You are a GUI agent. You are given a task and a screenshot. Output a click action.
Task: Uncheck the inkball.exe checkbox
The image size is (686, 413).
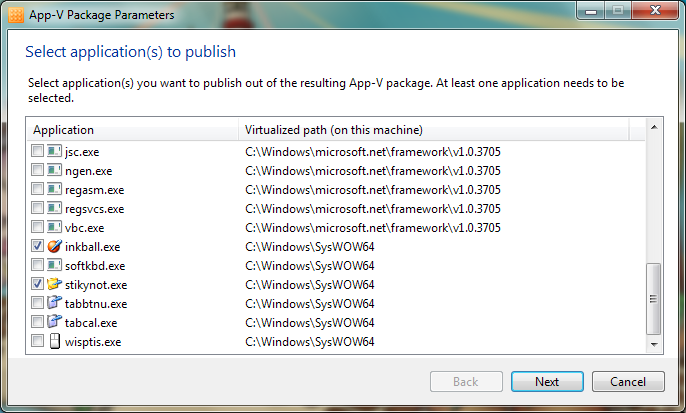pos(38,246)
